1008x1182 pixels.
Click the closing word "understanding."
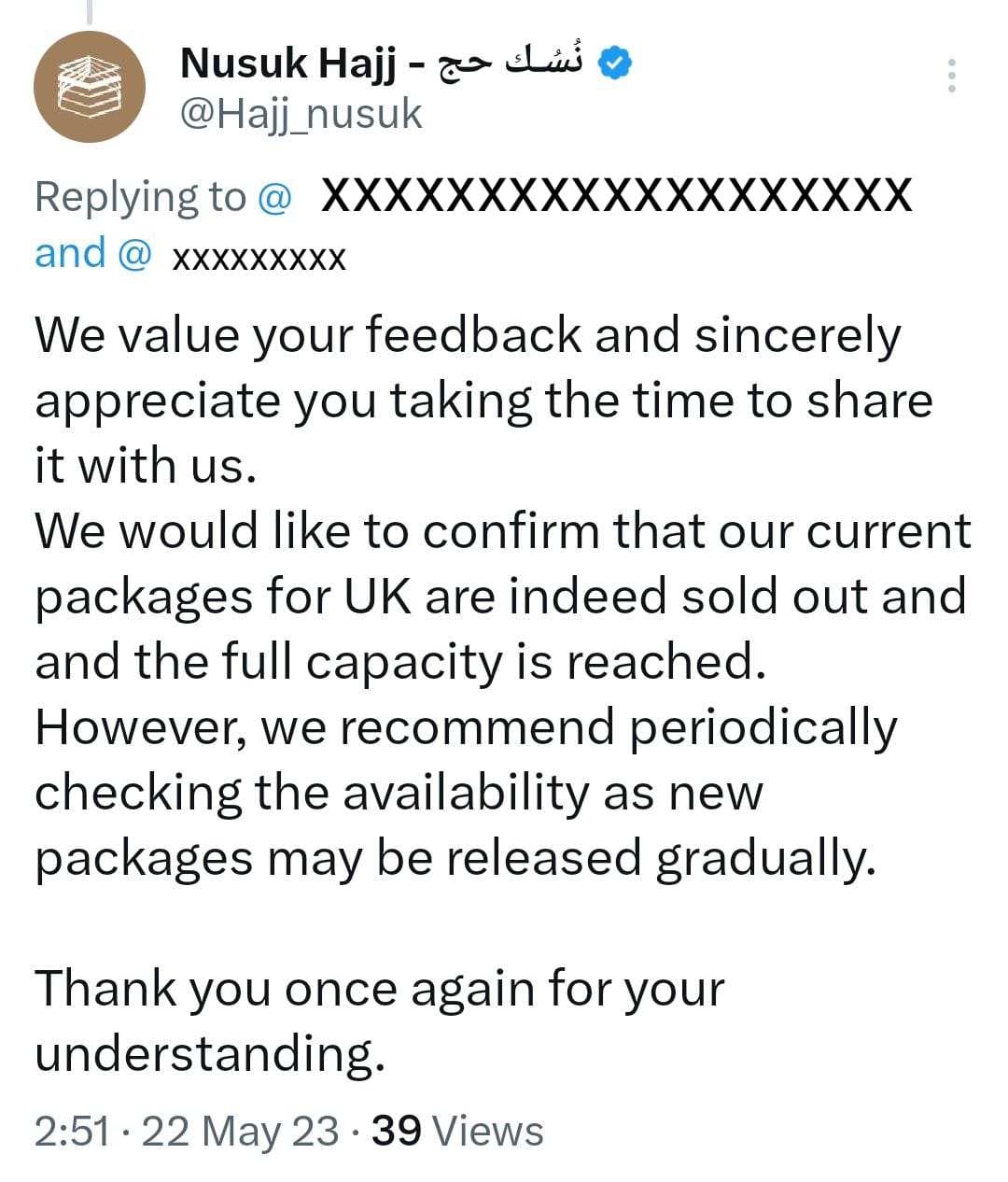point(210,1054)
